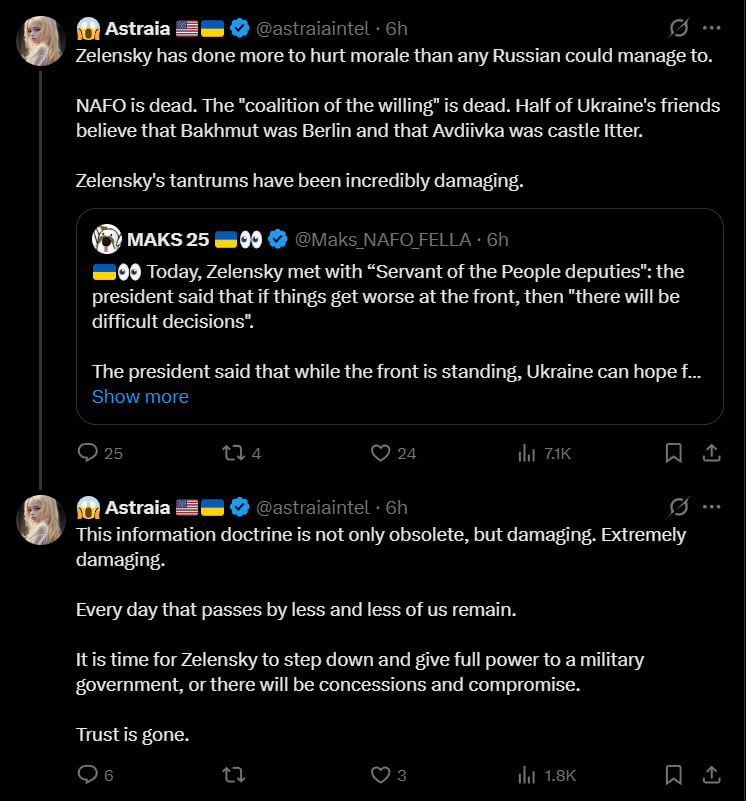Click Astraia profile picture on first tweet
Viewport: 746px width, 801px height.
[41, 41]
